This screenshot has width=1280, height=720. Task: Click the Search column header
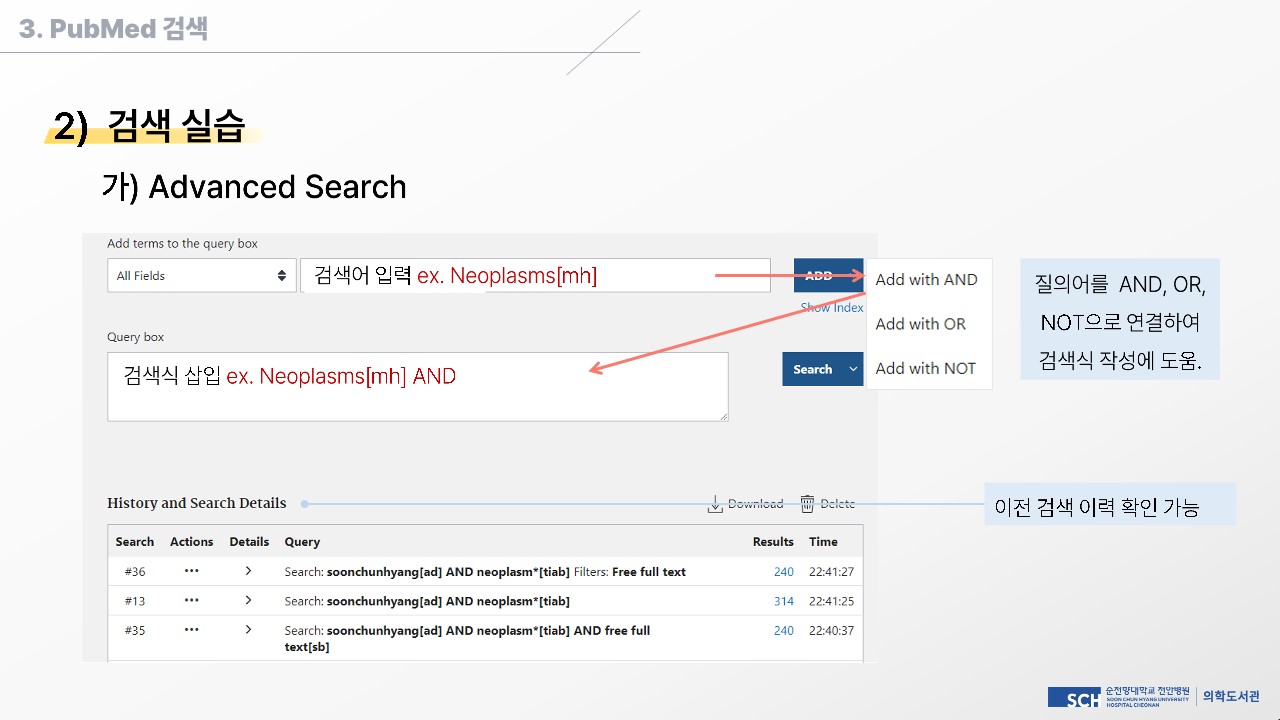pyautogui.click(x=134, y=542)
